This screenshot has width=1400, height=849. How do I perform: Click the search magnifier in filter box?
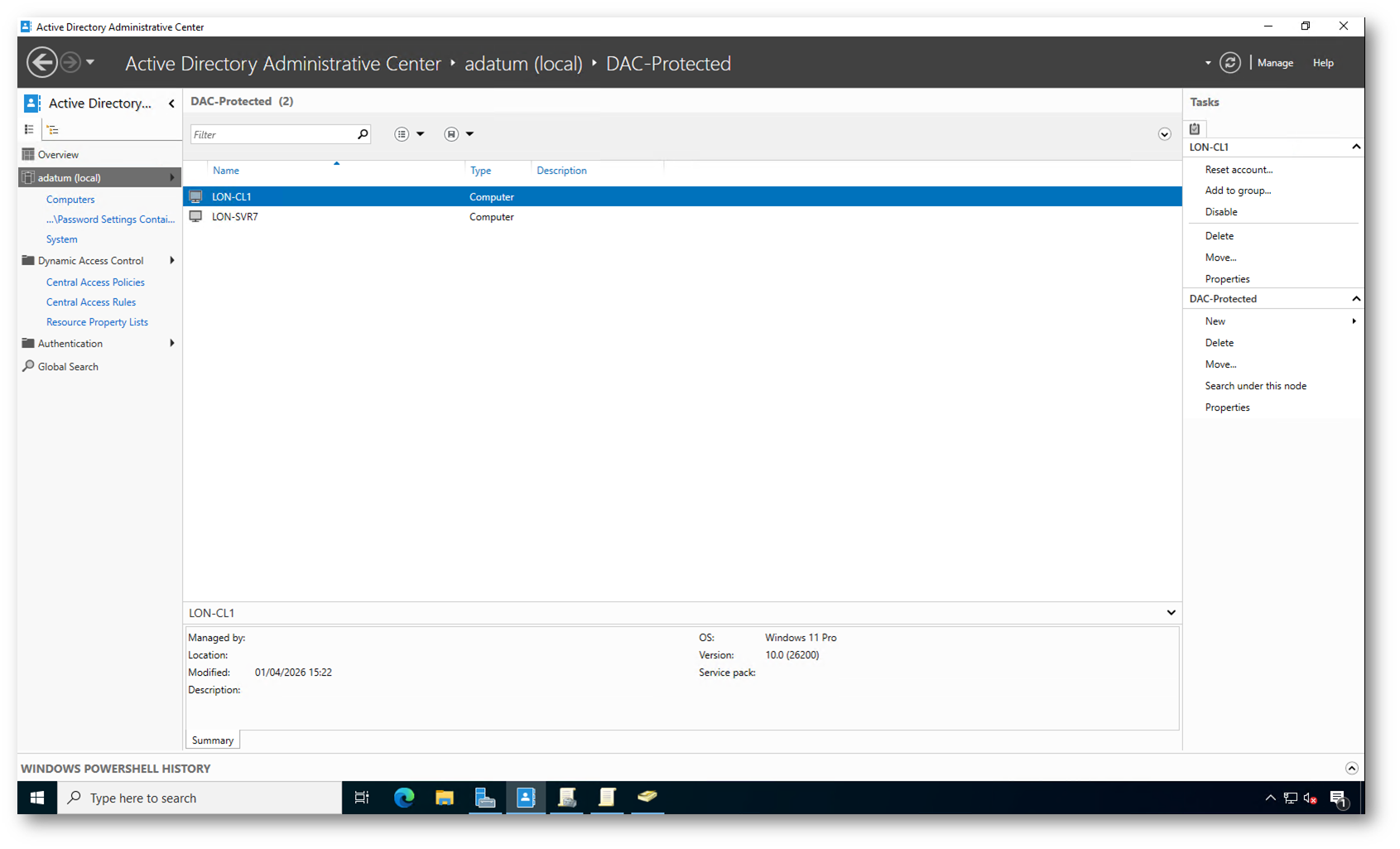coord(363,134)
